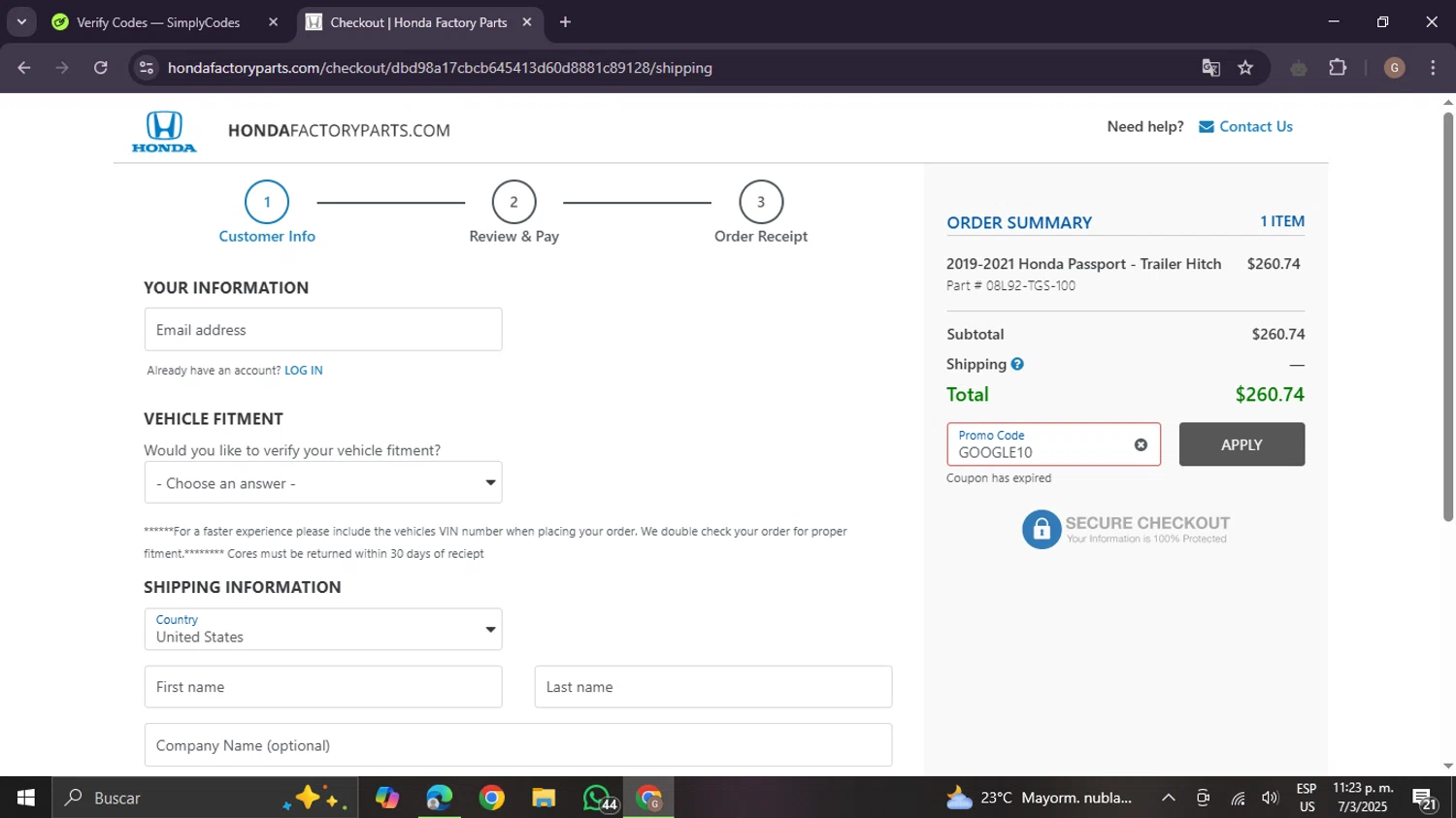The width and height of the screenshot is (1456, 818).
Task: Focus the Company Name (optional) field
Action: coord(518,745)
